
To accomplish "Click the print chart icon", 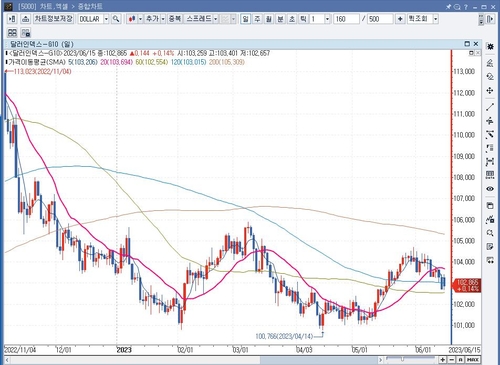I will pos(26,19).
